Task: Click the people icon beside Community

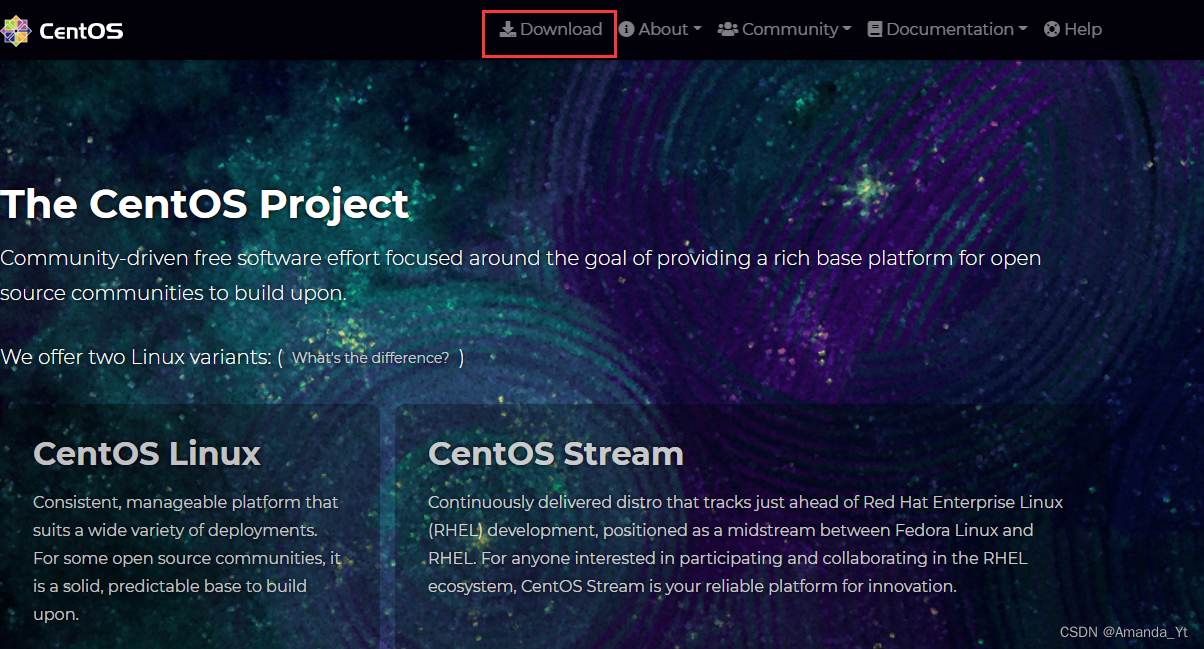Action: tap(728, 29)
